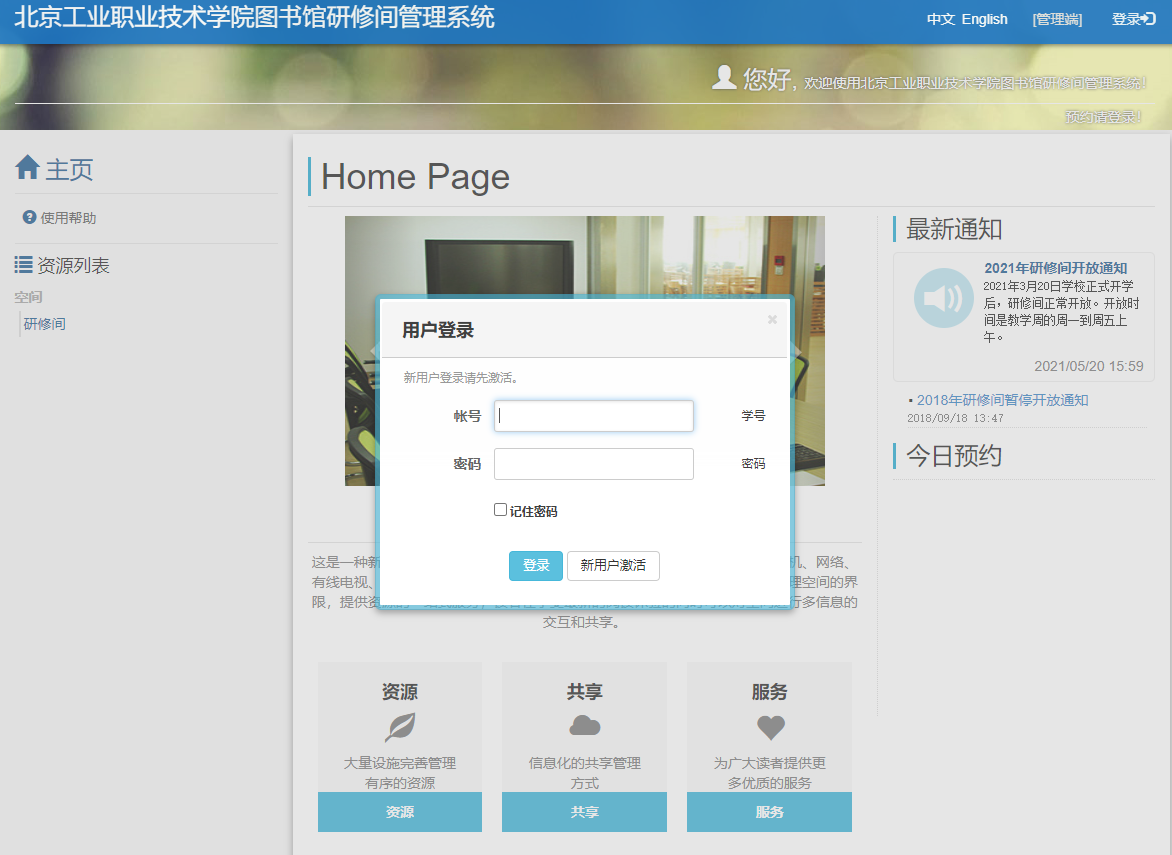The image size is (1172, 855).
Task: Click the cloud icon in the 共享 card
Action: 585,726
